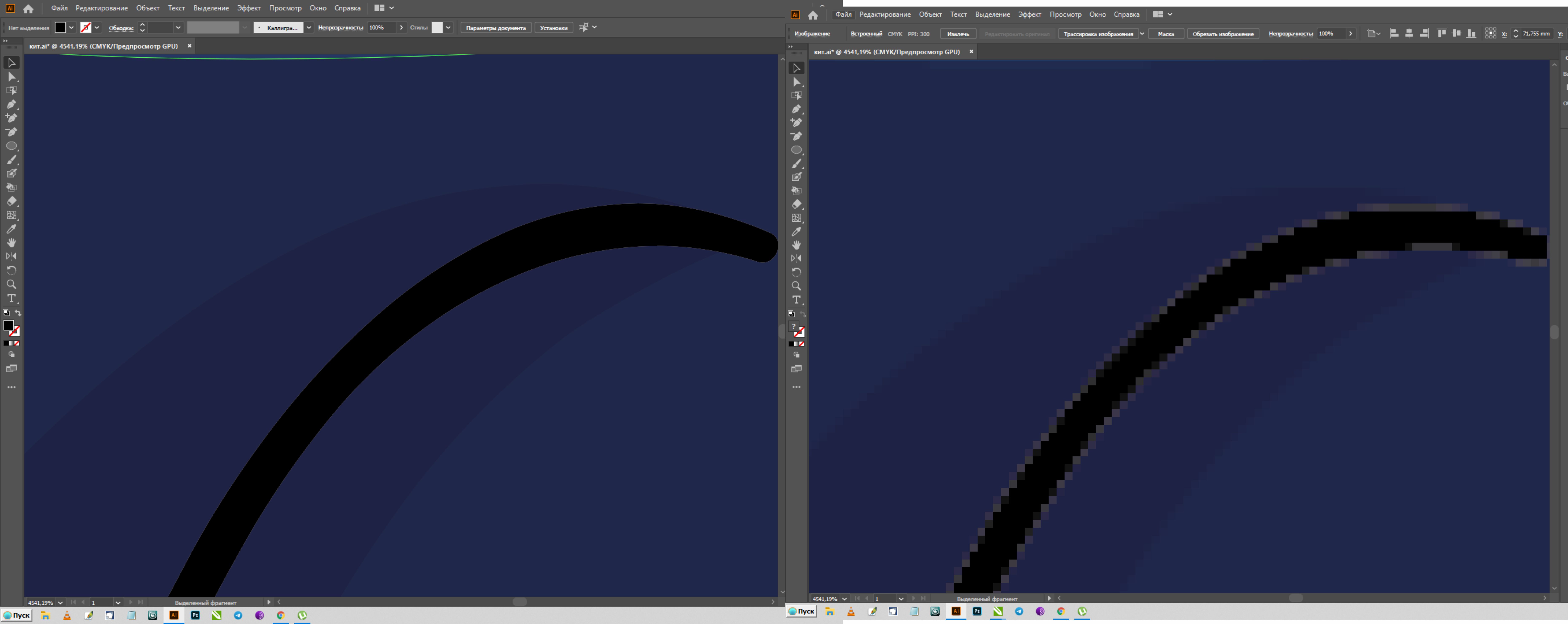Screen dimensions: 1568x624
Task: Select the Pen tool in right window
Action: coord(796,109)
